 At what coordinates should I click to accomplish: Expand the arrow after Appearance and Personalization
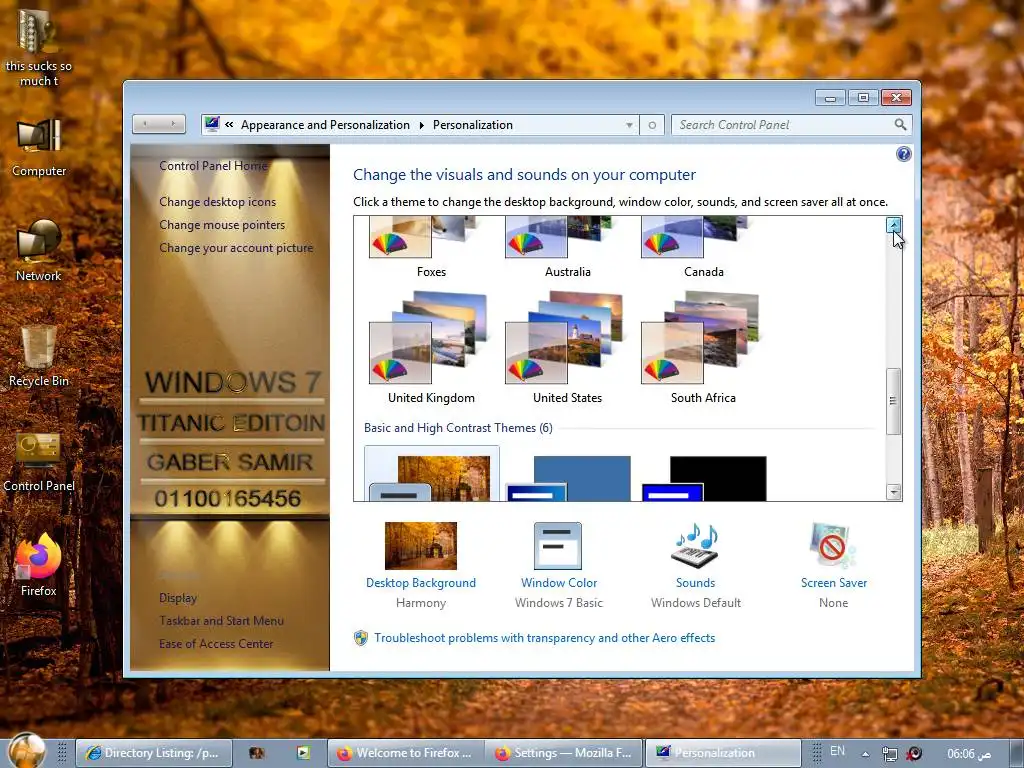pos(421,125)
